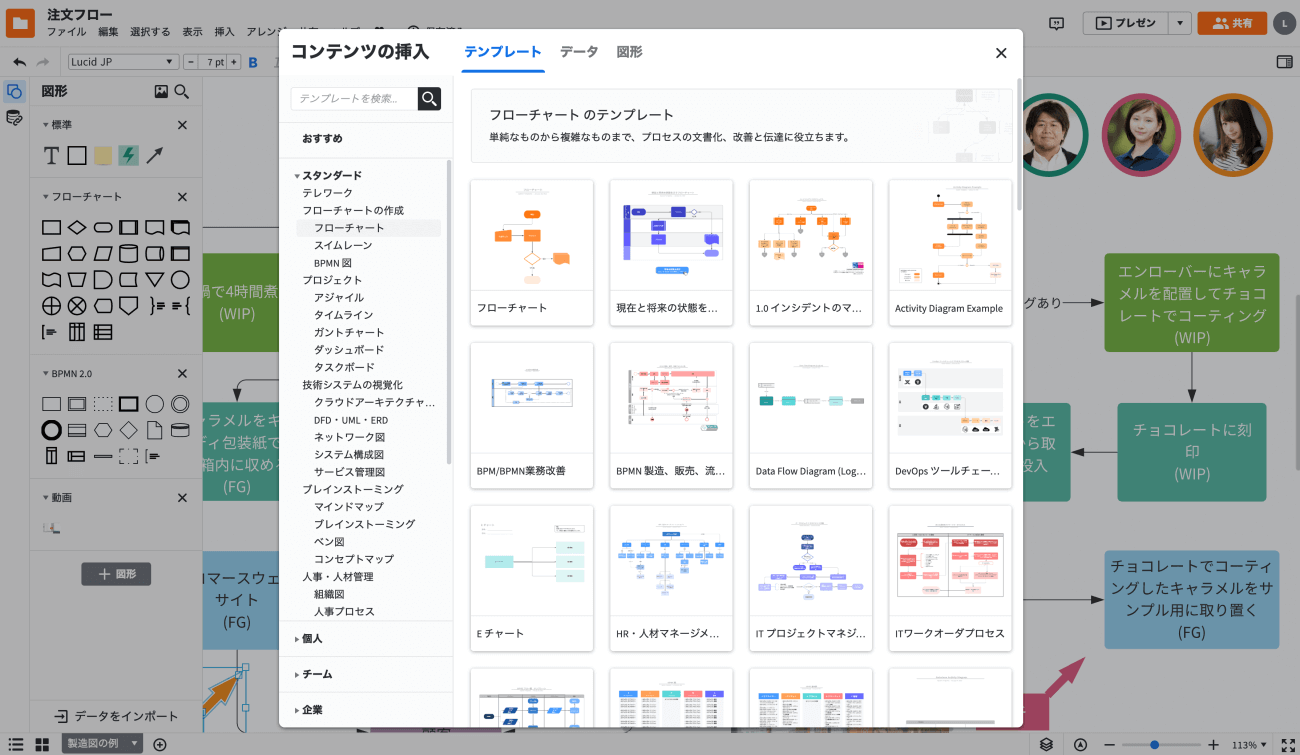Click the search magnifier button in template dialog

pos(429,98)
